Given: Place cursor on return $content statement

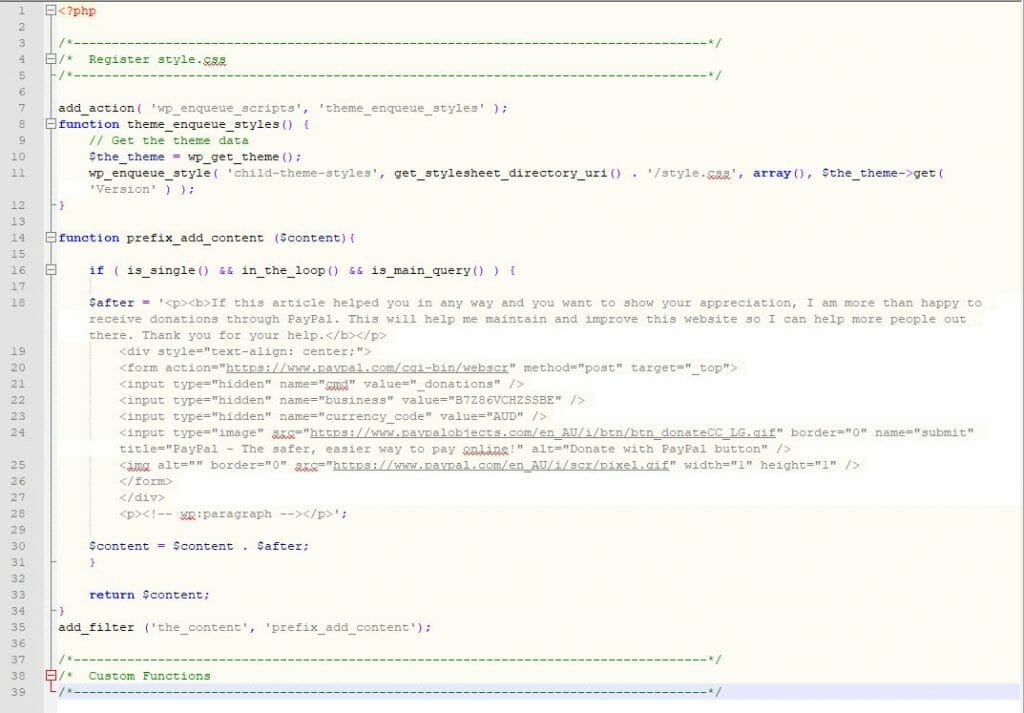Looking at the screenshot, I should click(x=149, y=595).
